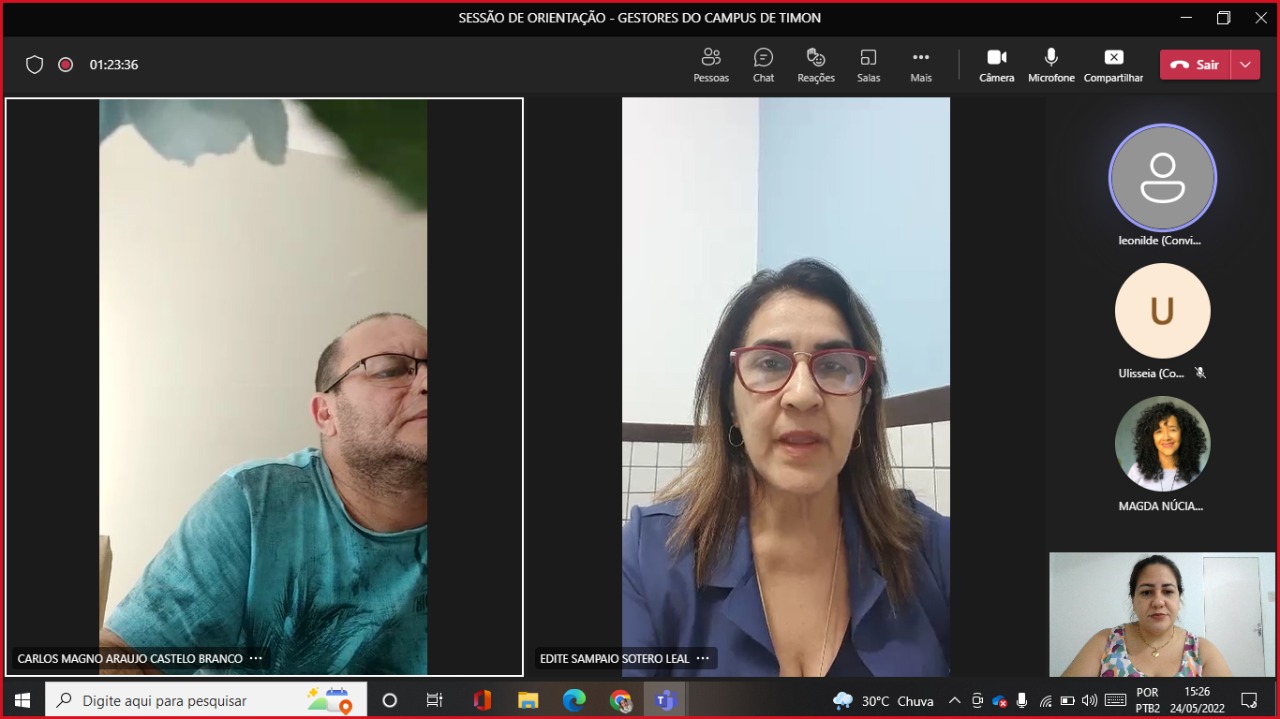Open File Explorer from the taskbar
The height and width of the screenshot is (719, 1280).
pos(528,700)
